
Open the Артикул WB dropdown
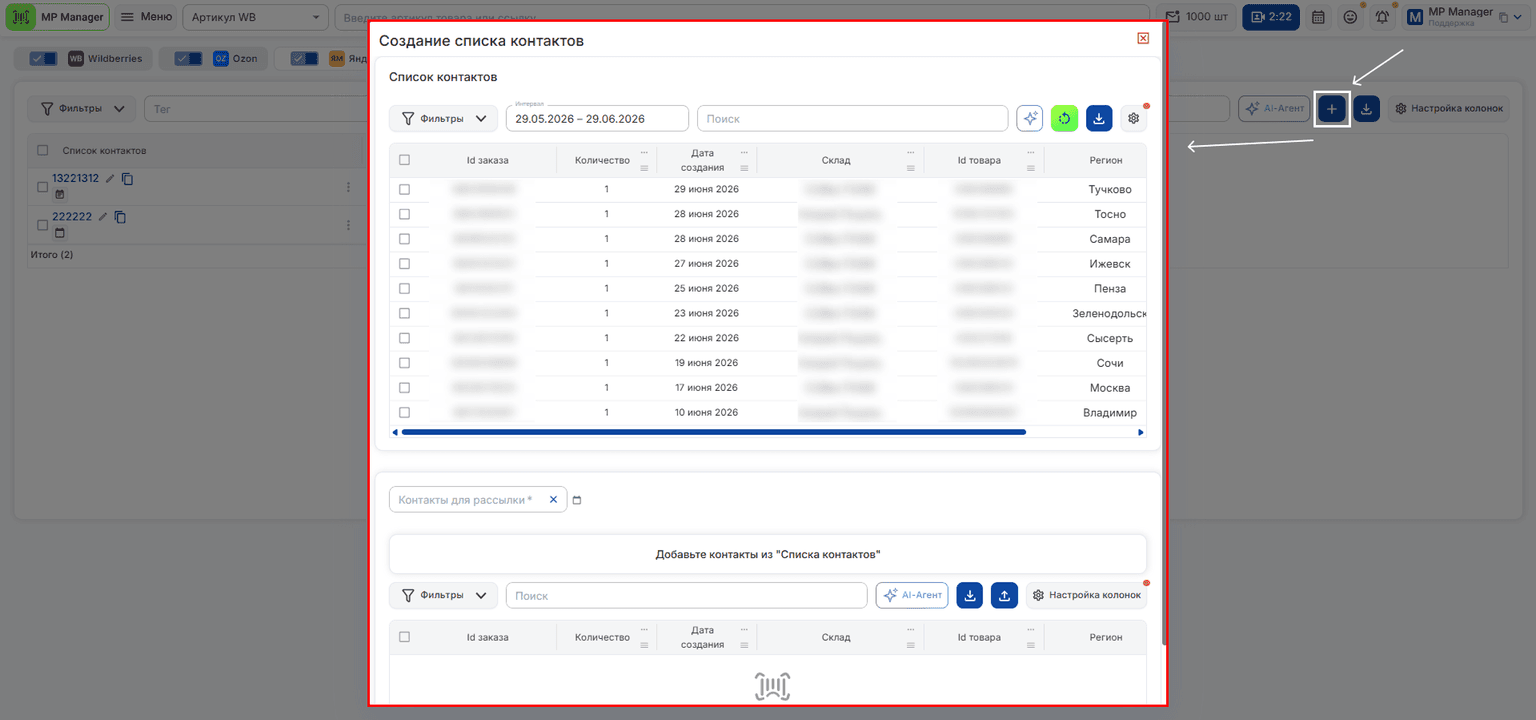tap(256, 17)
